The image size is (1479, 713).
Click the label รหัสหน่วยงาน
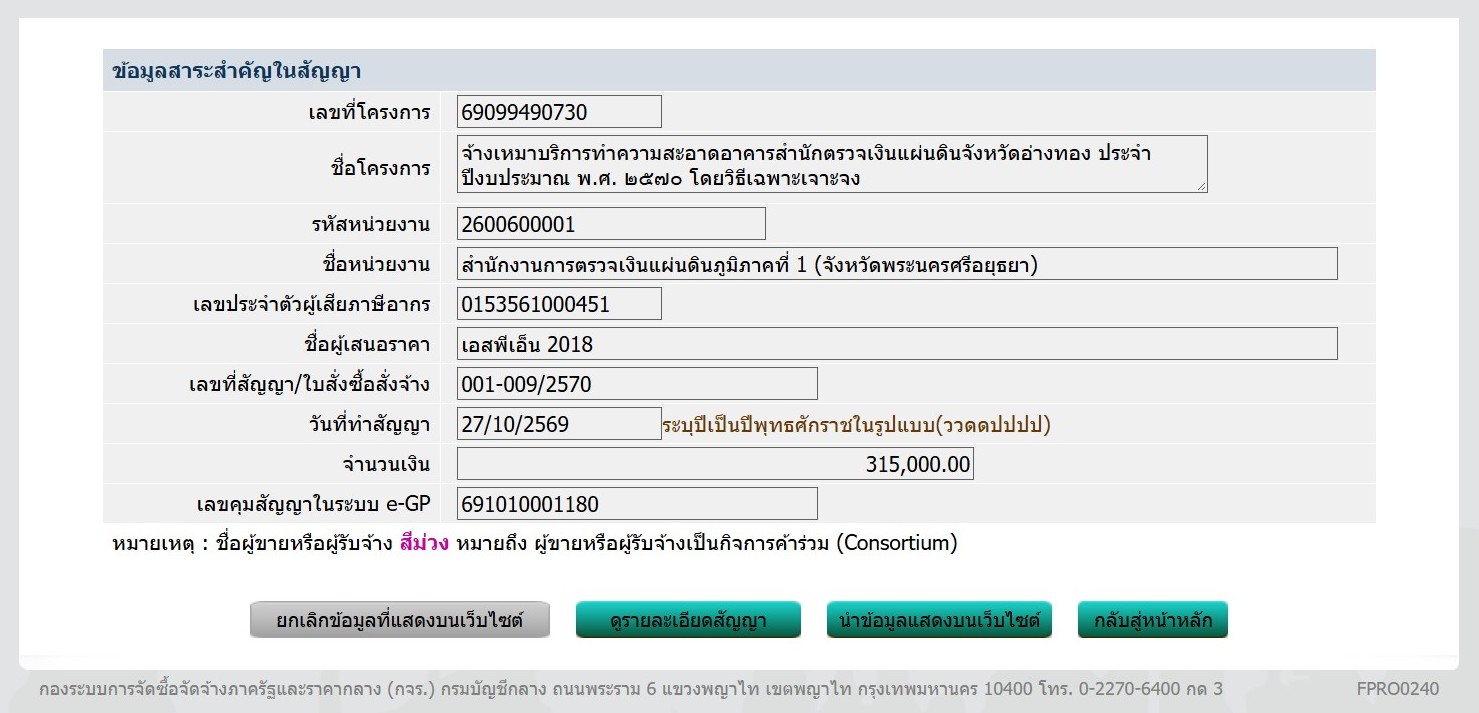point(371,224)
